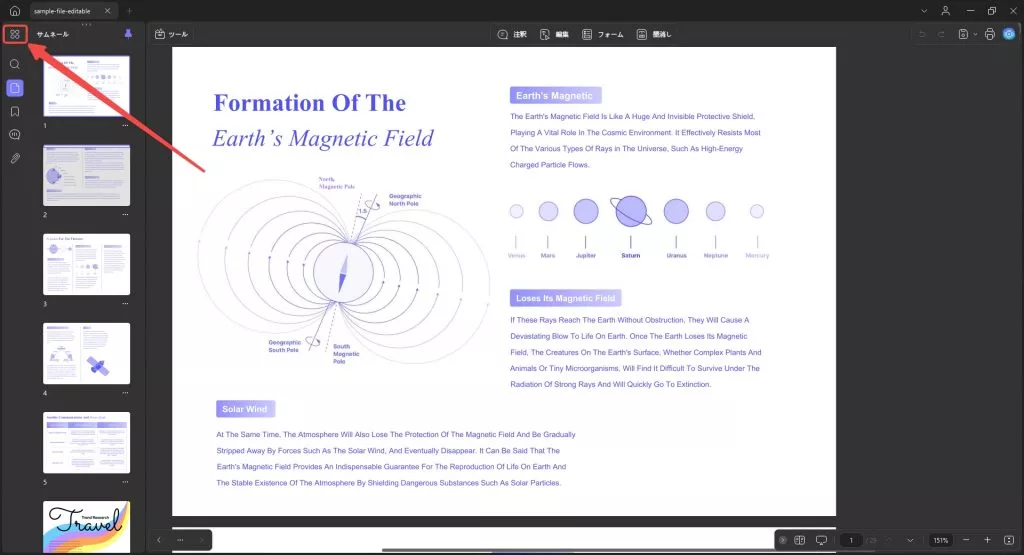This screenshot has height=555, width=1024.
Task: Open more options for thumbnail 4
Action: pos(125,393)
